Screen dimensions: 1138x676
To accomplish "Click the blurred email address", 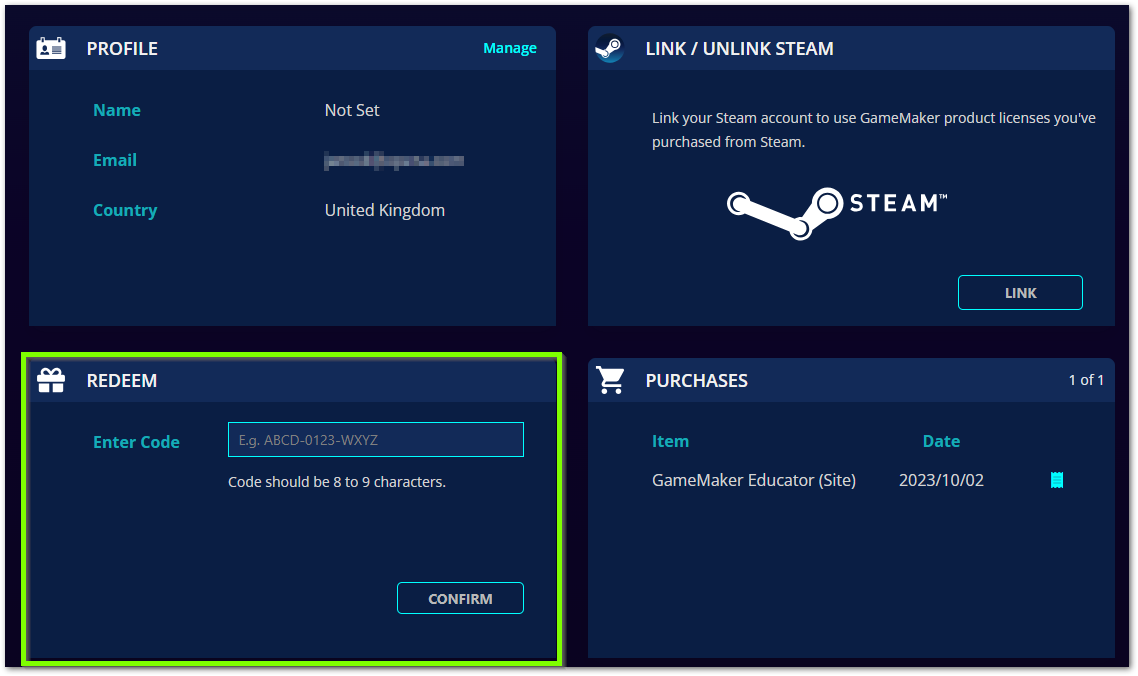I will [394, 160].
